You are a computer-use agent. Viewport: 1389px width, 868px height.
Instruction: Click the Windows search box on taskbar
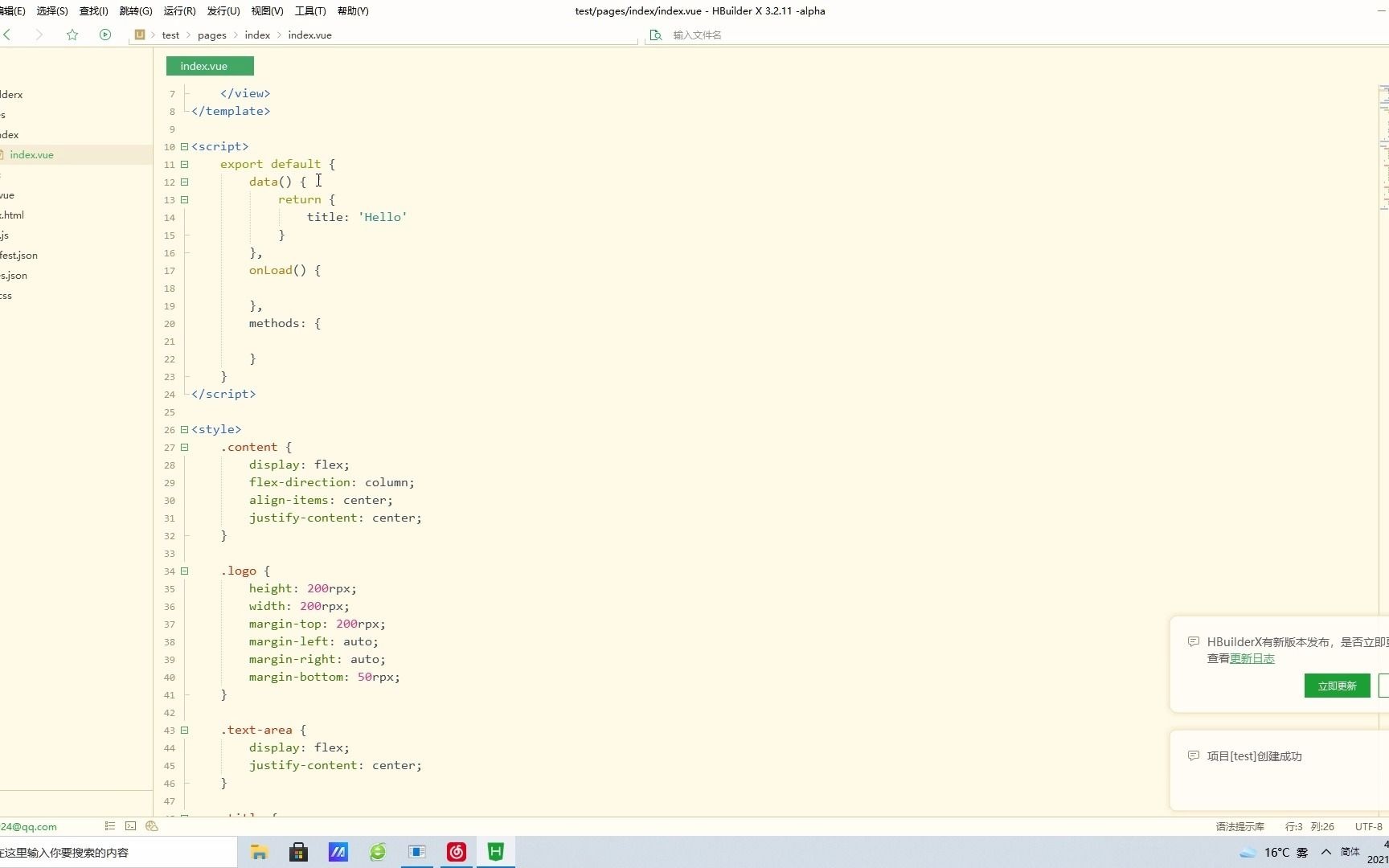pos(118,852)
